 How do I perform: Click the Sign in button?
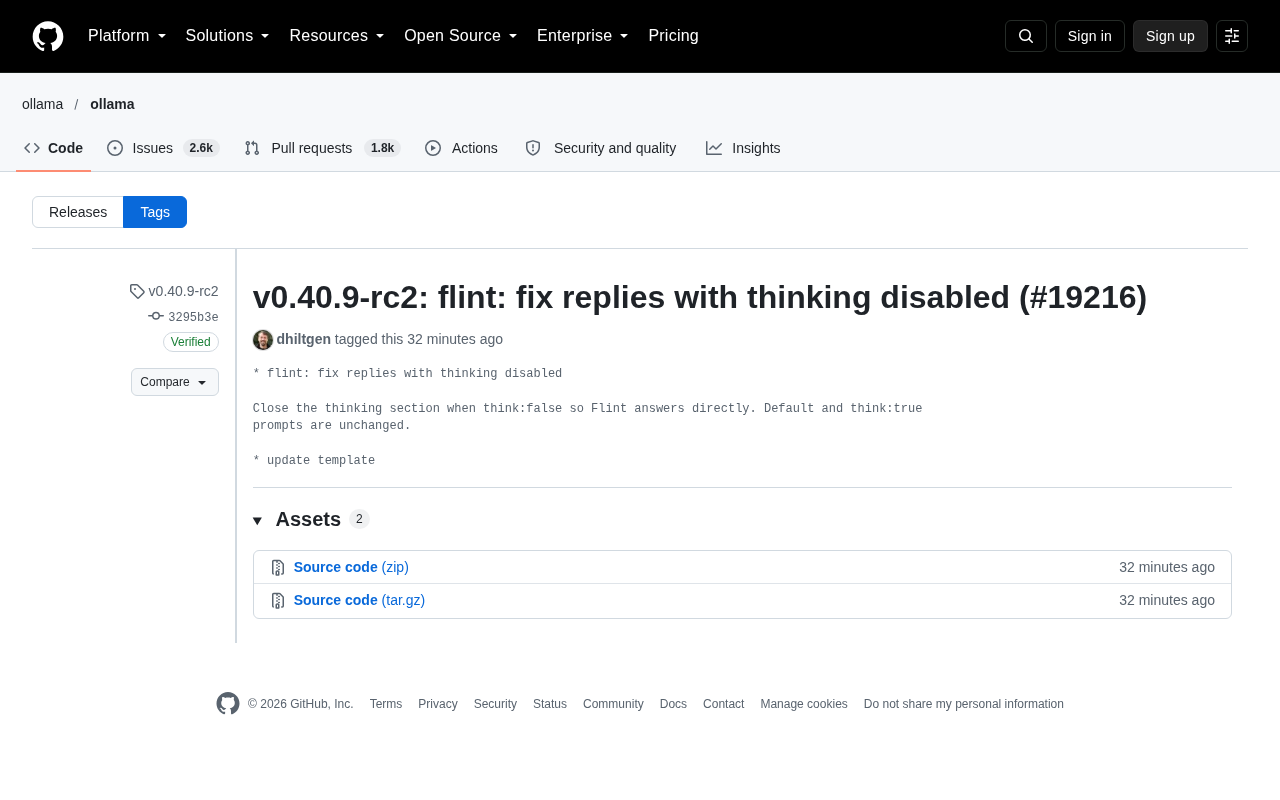coord(1090,36)
